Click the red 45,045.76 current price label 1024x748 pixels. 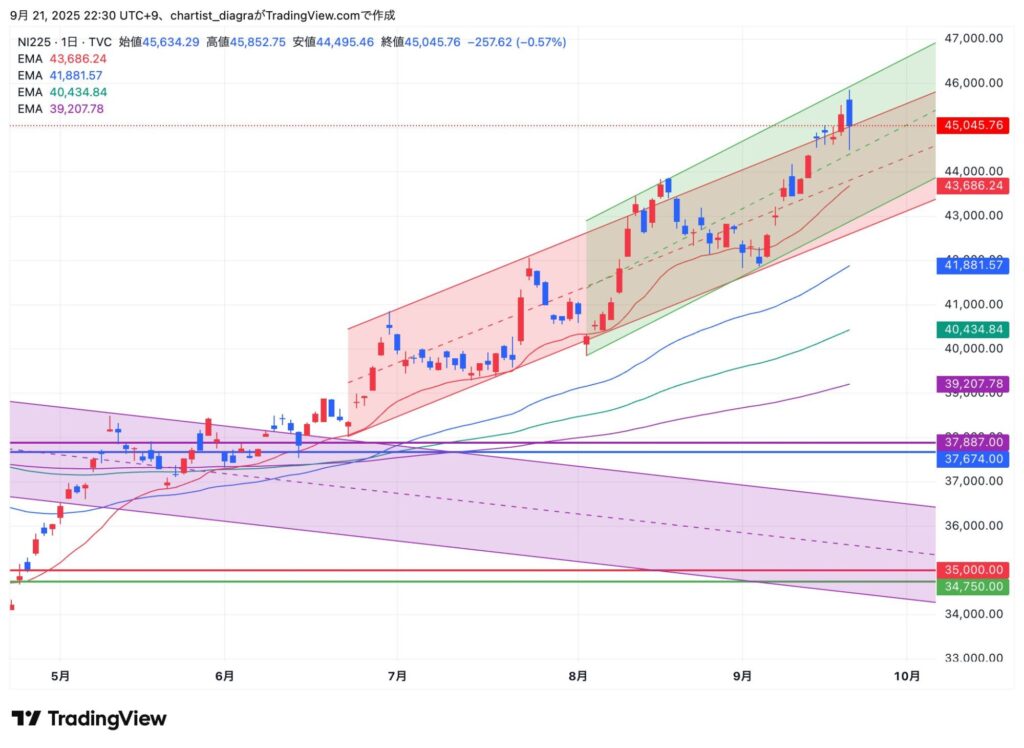(971, 126)
